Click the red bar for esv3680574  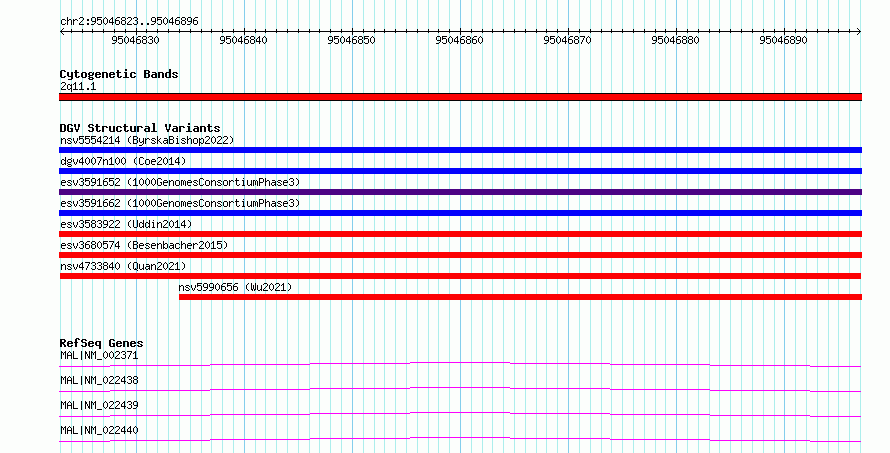pos(460,255)
